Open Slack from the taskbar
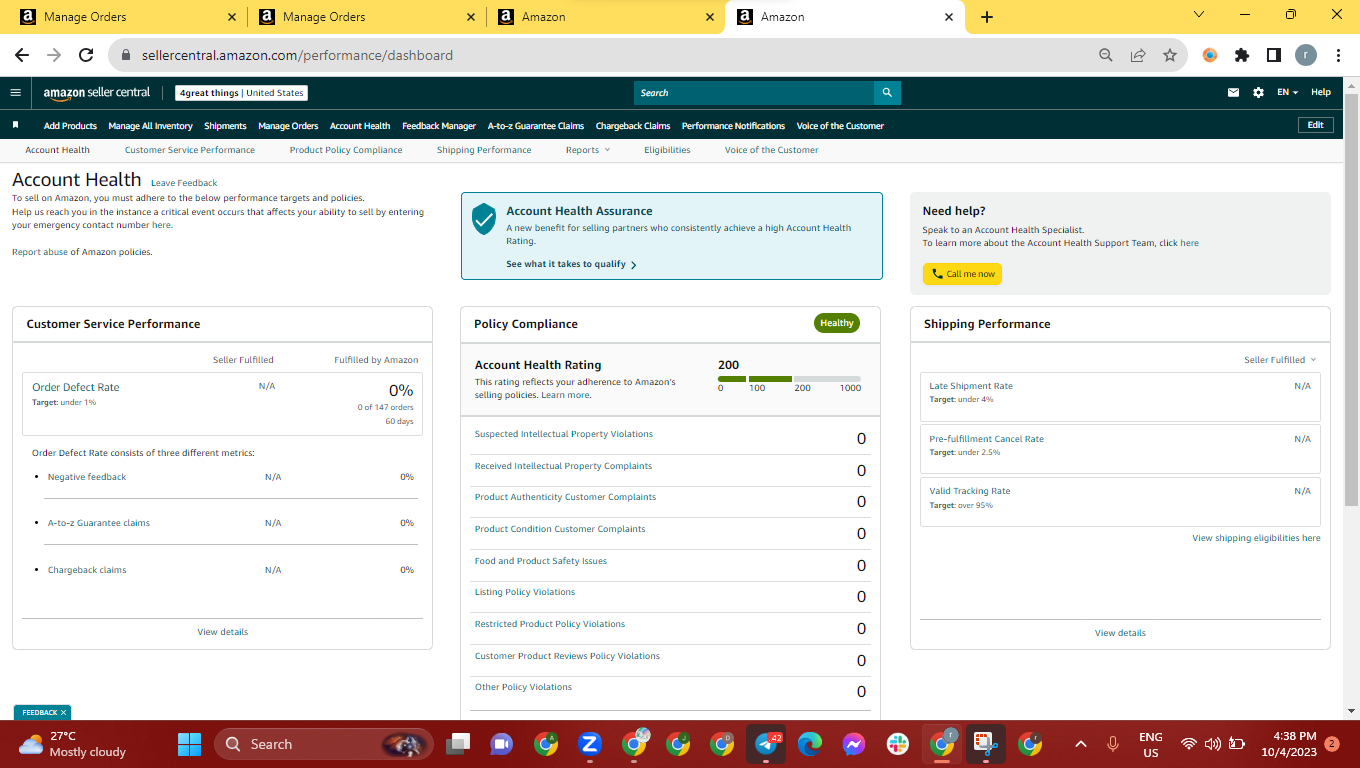 pyautogui.click(x=897, y=744)
